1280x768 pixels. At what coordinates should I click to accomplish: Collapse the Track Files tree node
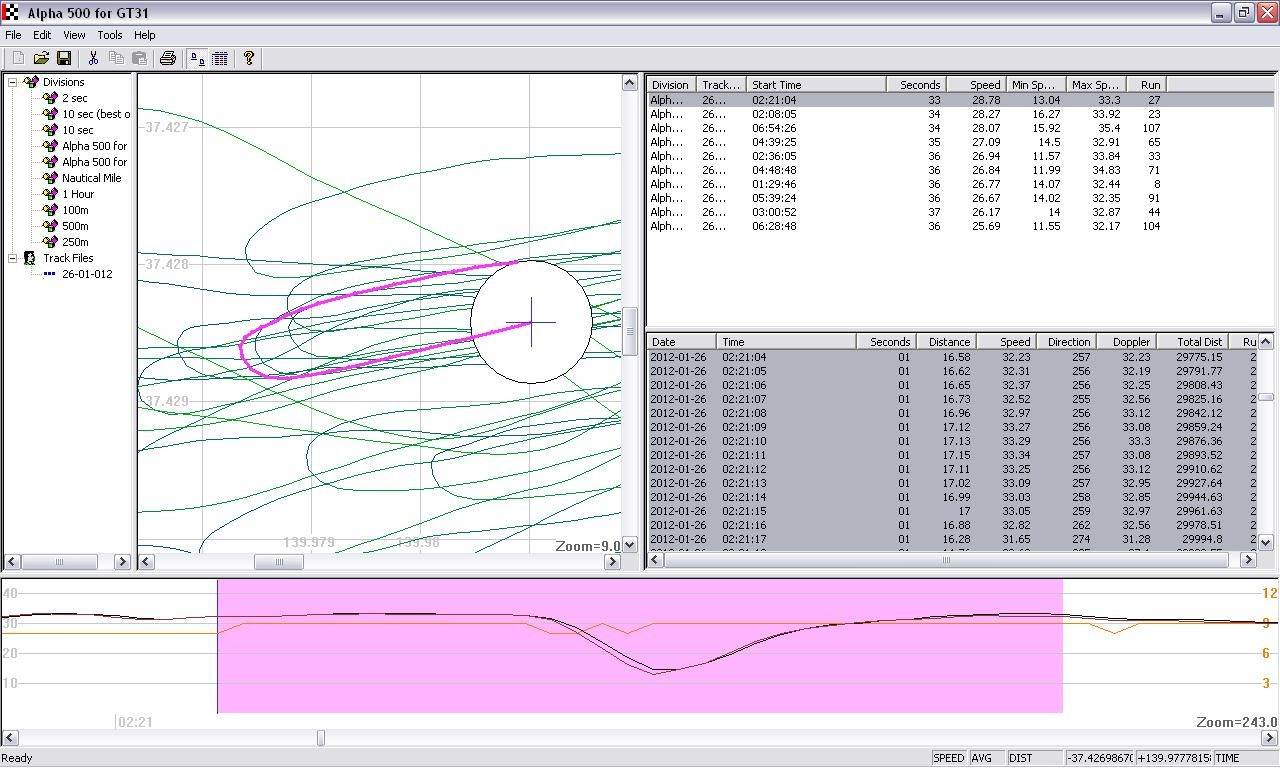pyautogui.click(x=13, y=258)
